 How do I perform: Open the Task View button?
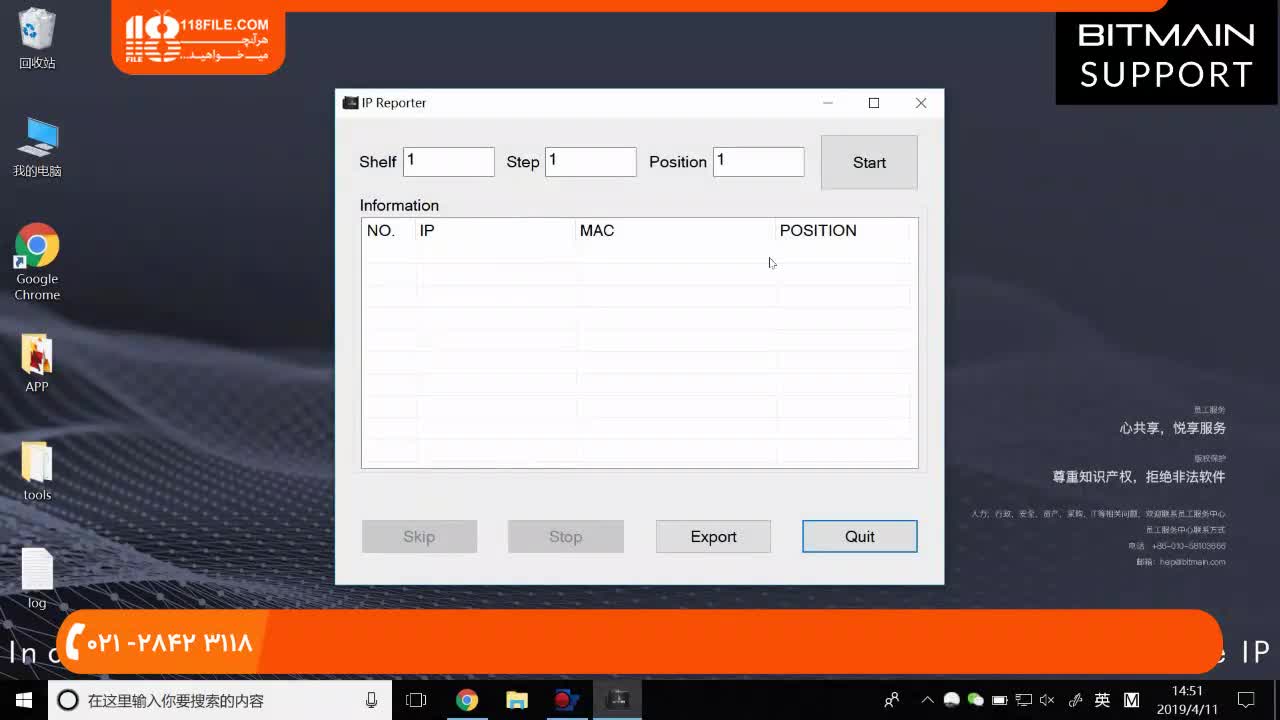coord(416,700)
